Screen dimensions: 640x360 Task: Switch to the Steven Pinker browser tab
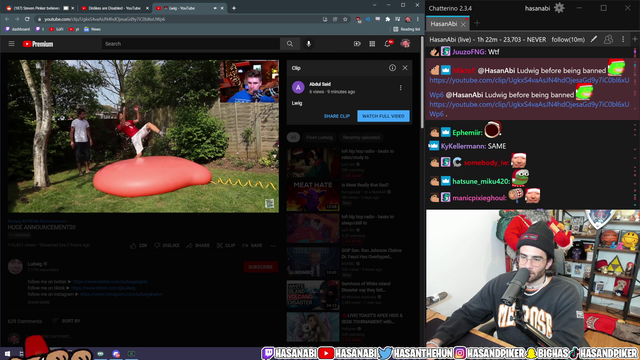click(x=37, y=8)
